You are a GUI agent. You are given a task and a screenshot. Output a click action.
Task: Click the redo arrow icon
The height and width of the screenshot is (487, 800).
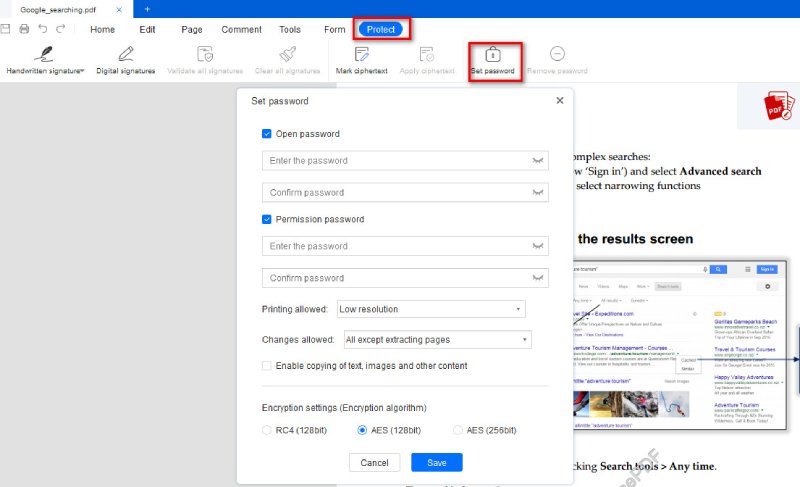pos(61,29)
